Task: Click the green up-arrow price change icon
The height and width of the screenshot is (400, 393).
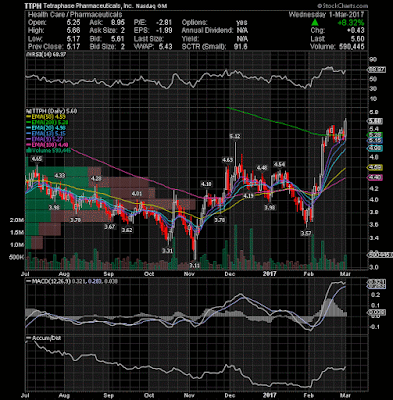Action: pyautogui.click(x=315, y=23)
